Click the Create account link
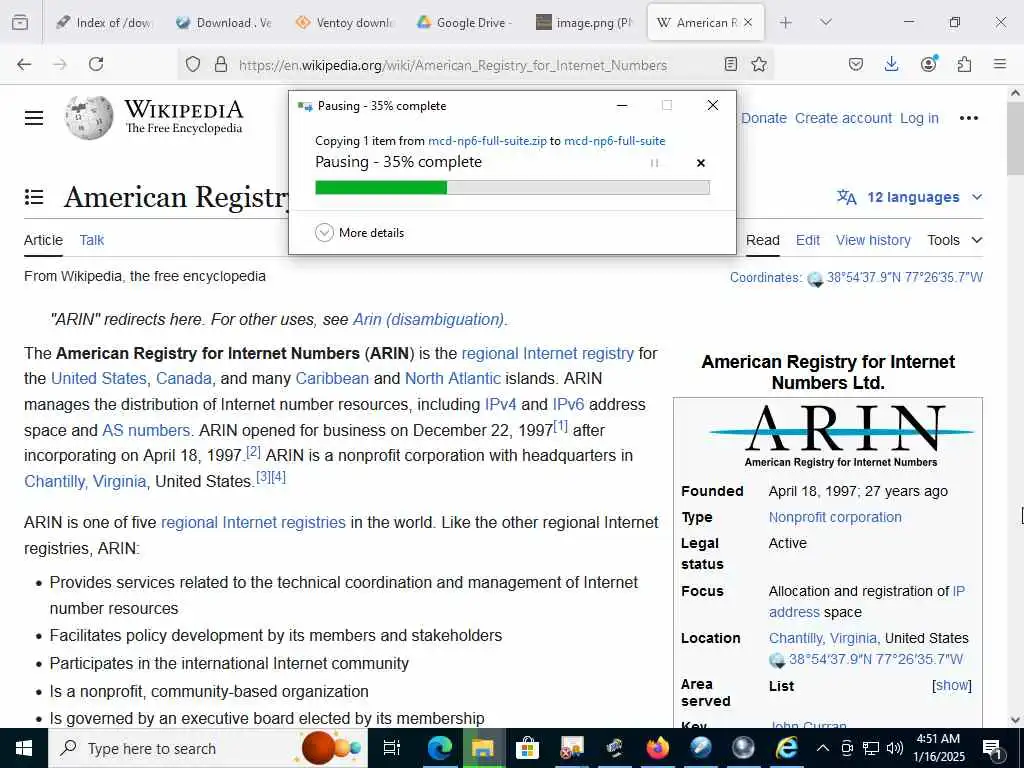1024x768 pixels. click(x=843, y=118)
